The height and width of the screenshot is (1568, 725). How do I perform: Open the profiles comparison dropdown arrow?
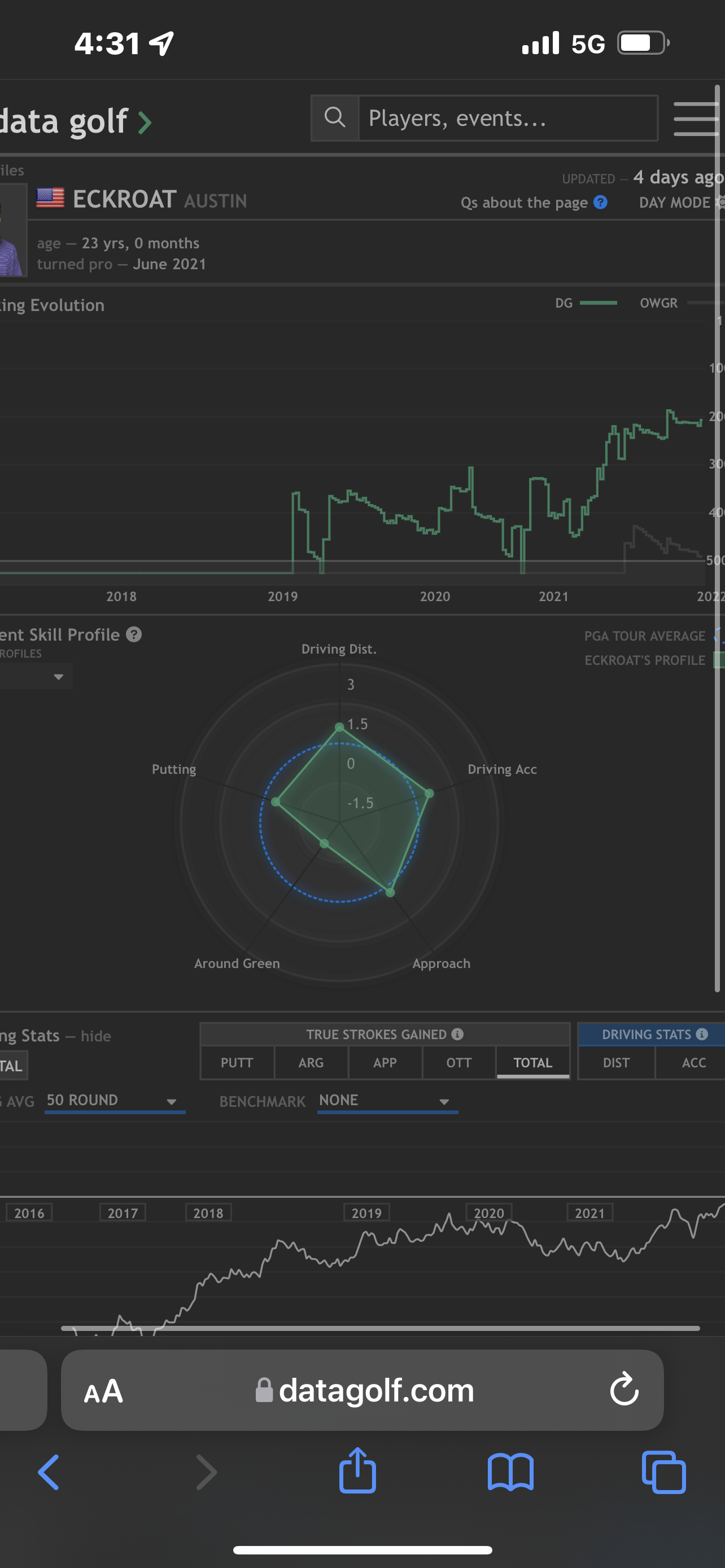(x=58, y=677)
